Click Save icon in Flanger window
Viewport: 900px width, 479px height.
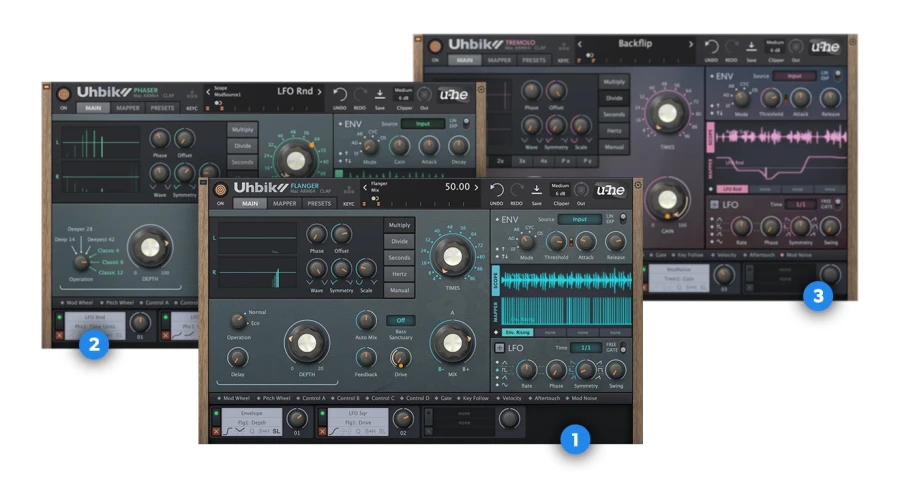pos(536,189)
